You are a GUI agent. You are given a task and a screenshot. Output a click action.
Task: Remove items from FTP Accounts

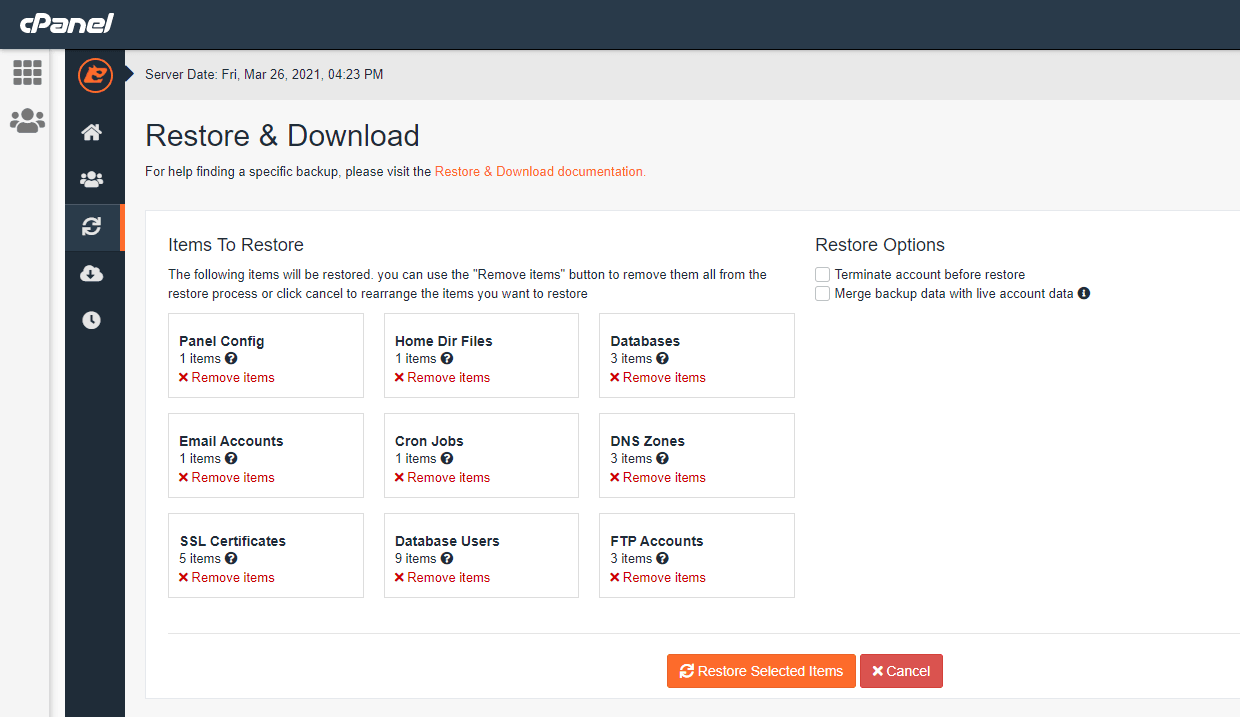pyautogui.click(x=658, y=578)
